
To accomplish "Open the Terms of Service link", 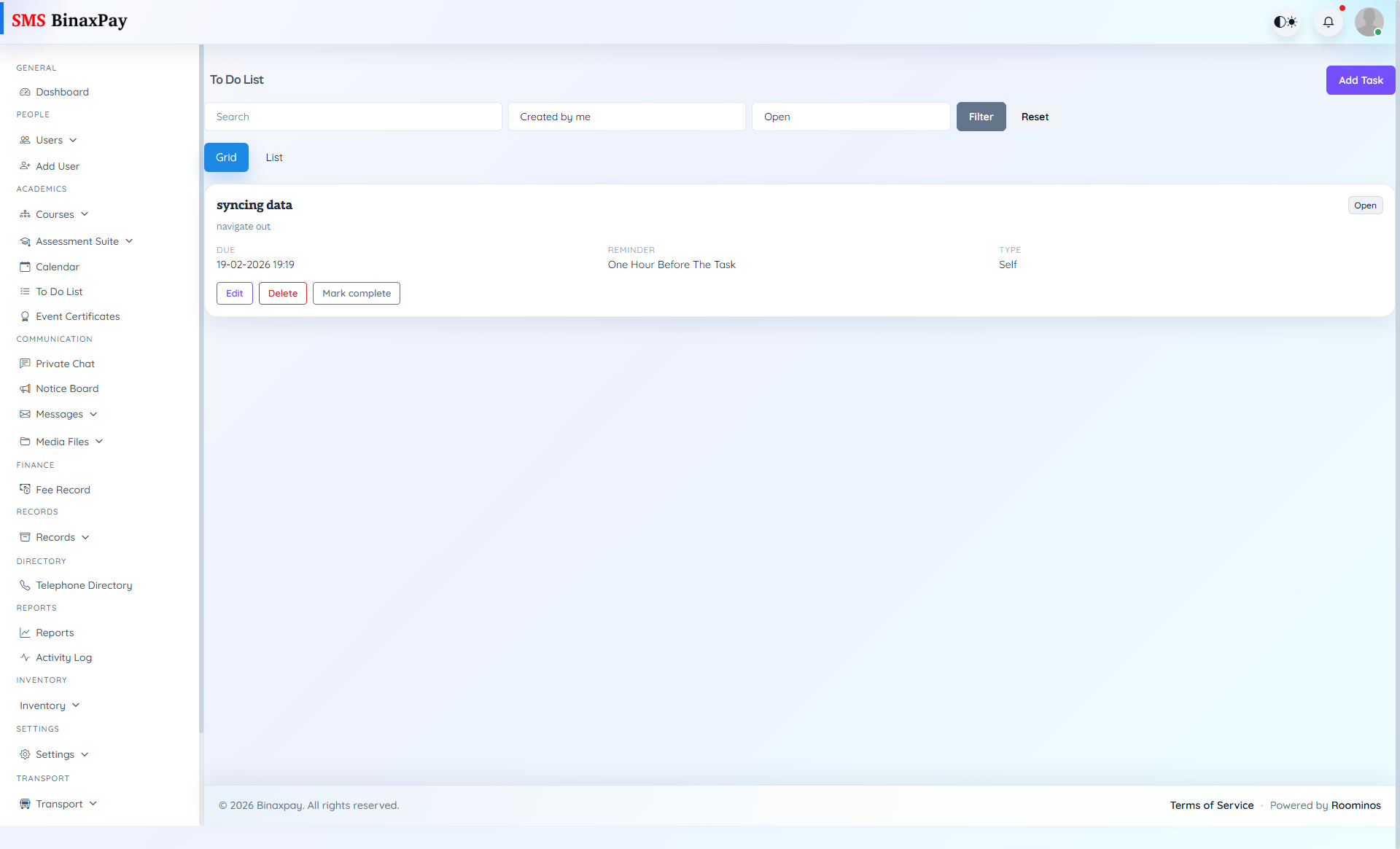I will (x=1211, y=805).
